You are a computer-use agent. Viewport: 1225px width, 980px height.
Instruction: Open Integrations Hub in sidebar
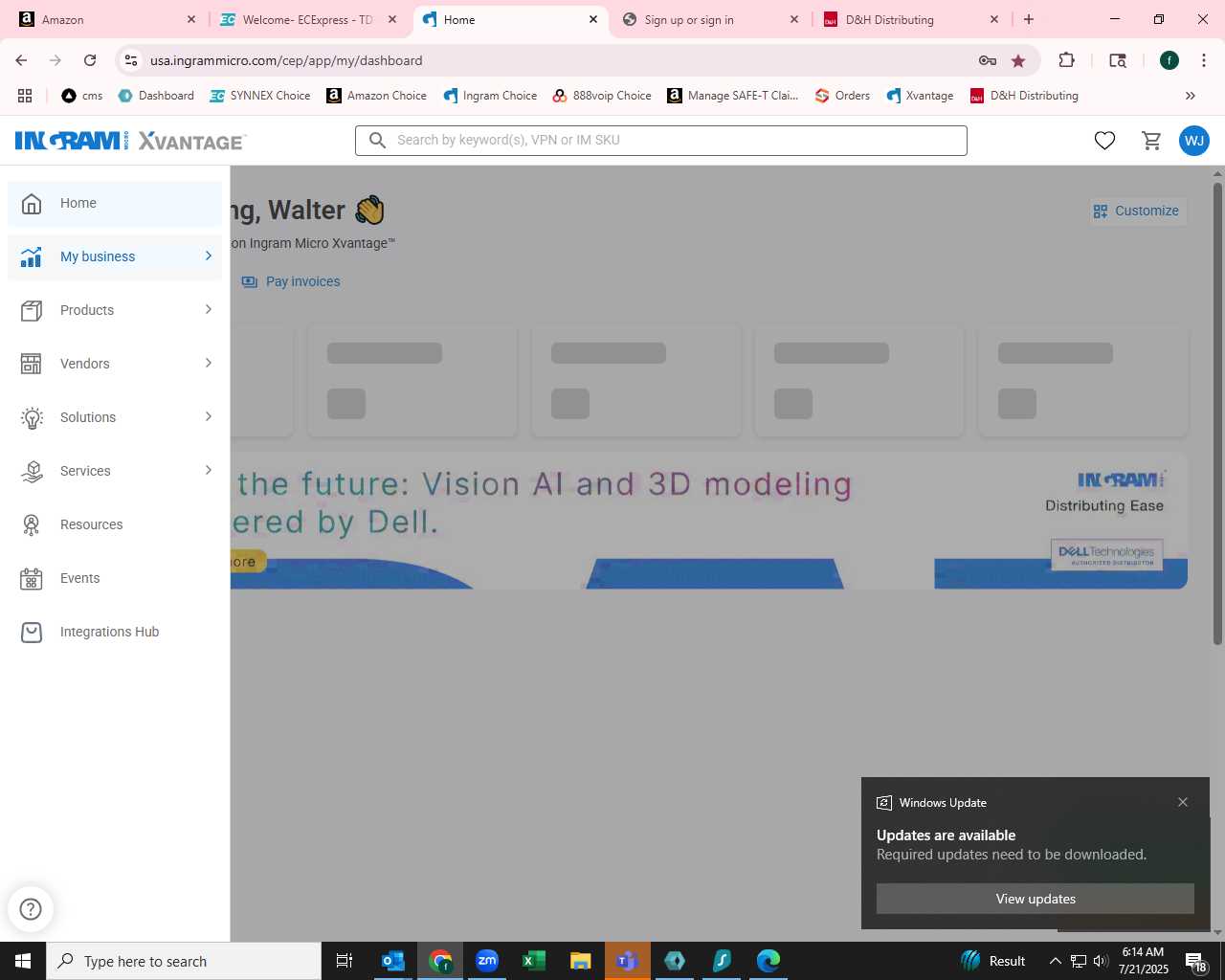click(x=115, y=632)
